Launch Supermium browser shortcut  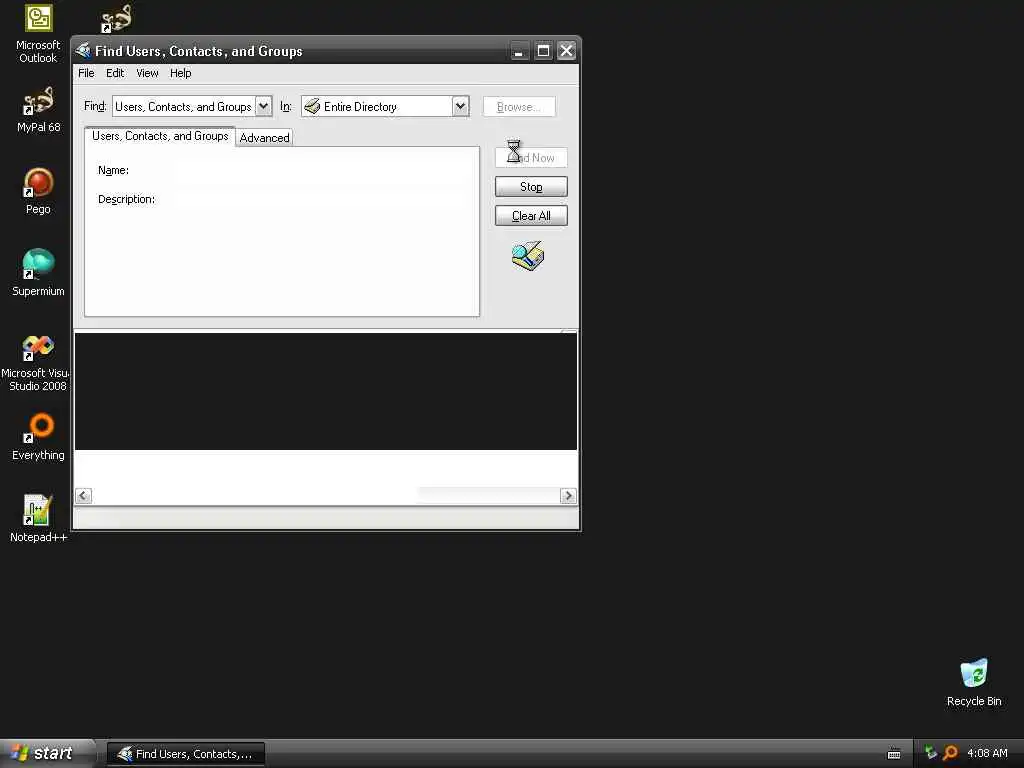click(x=38, y=273)
